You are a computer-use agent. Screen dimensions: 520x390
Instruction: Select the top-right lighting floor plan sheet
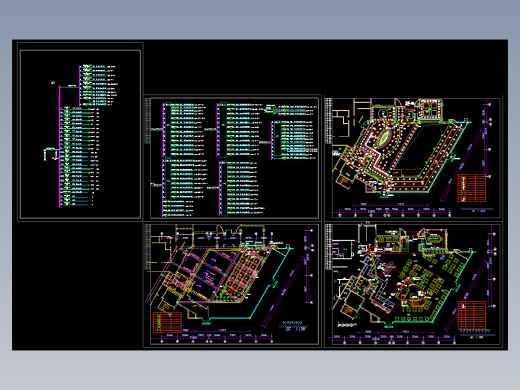click(x=413, y=158)
